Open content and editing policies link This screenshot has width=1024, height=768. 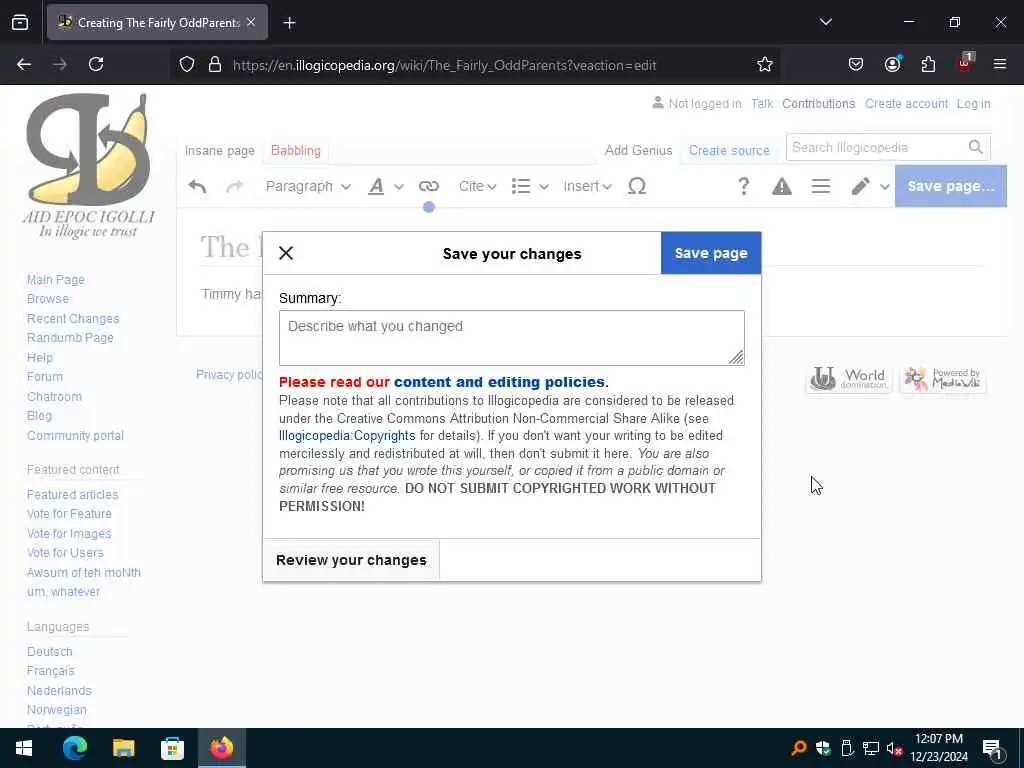pyautogui.click(x=499, y=382)
